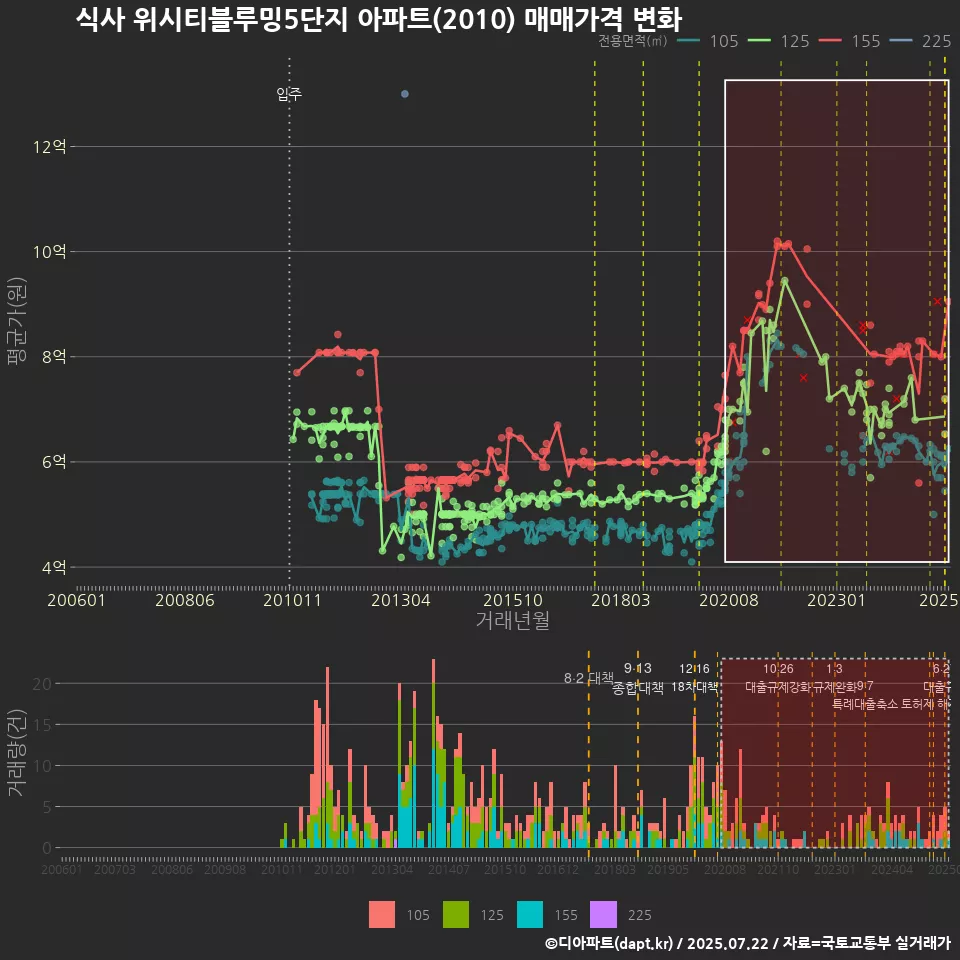Screen dimensions: 960x960
Task: Click the cyan 155 swatch in bottom legend
Action: coord(530,914)
